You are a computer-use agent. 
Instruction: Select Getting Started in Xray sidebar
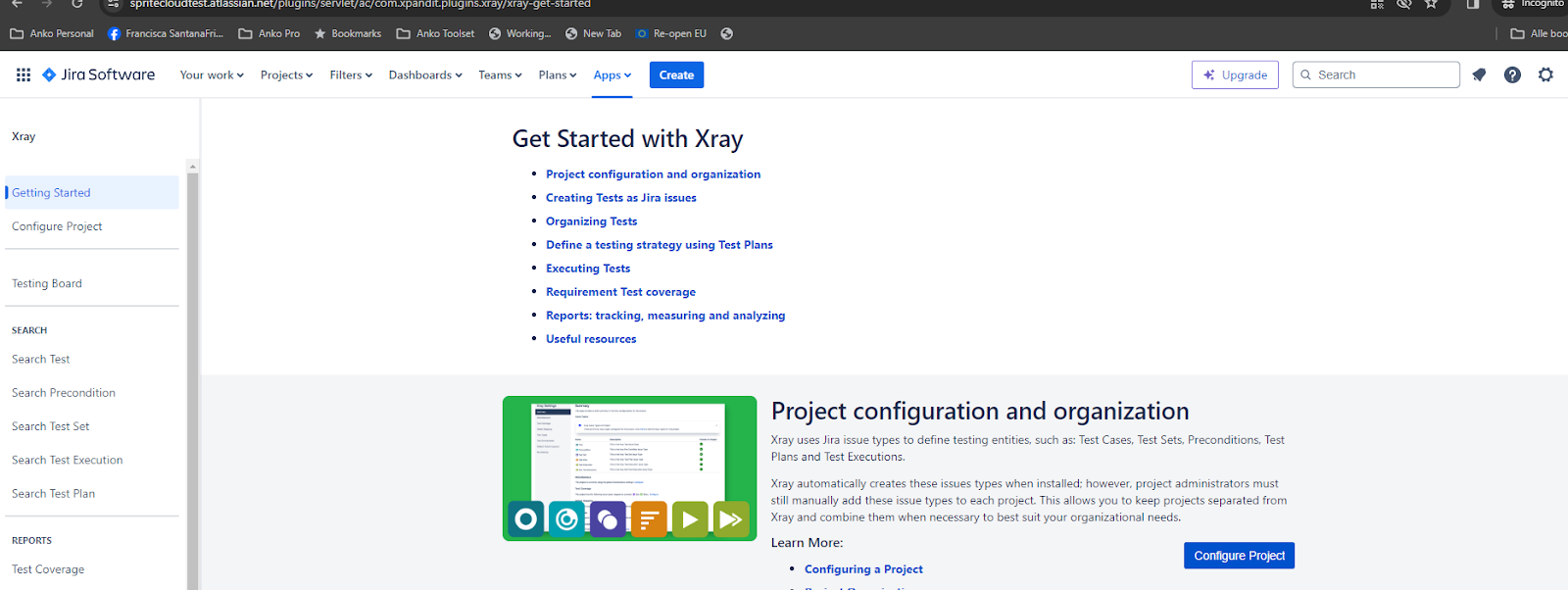pyautogui.click(x=92, y=192)
